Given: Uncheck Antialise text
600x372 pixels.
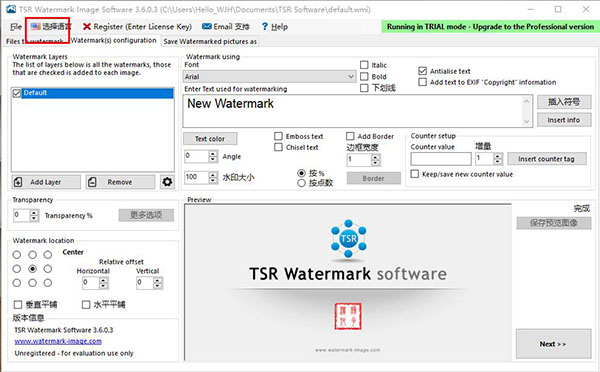Looking at the screenshot, I should 422,71.
